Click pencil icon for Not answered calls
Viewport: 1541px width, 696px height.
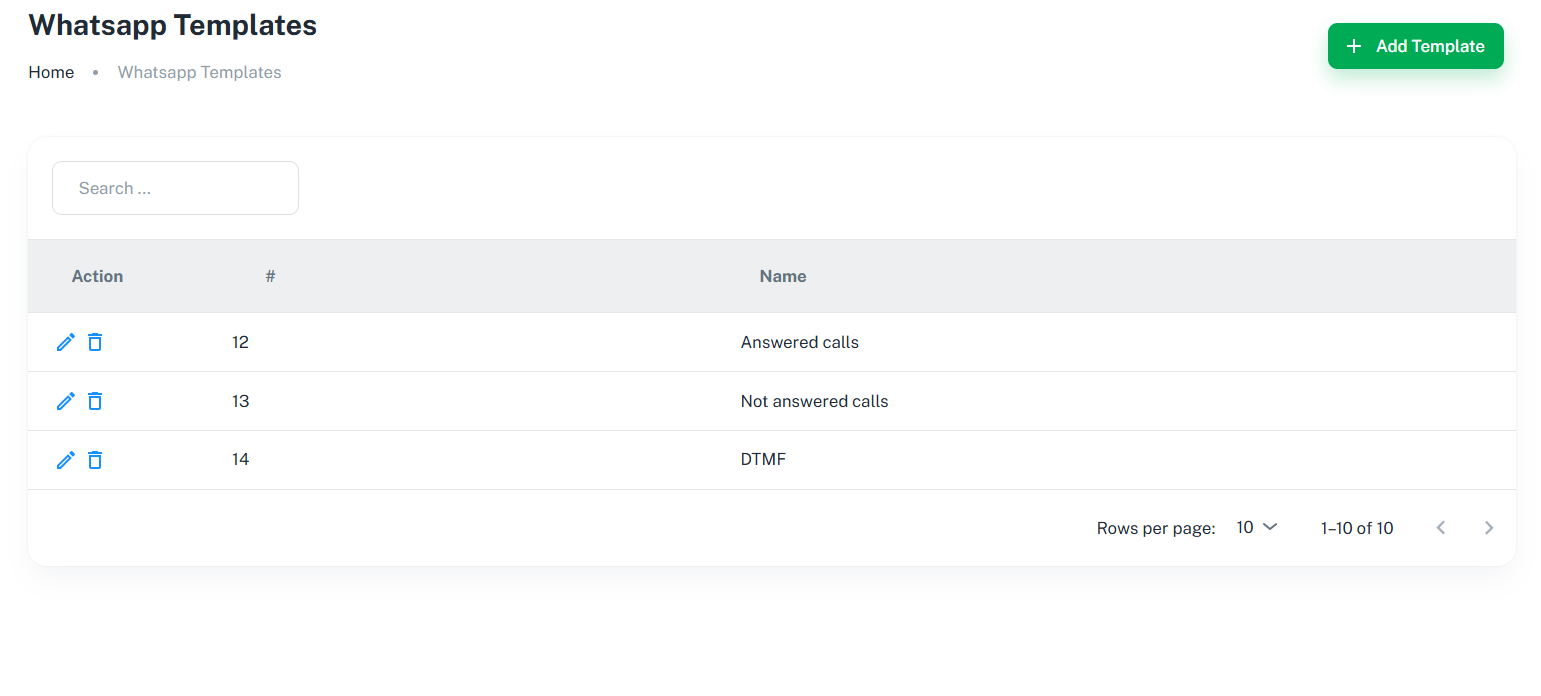(x=66, y=401)
